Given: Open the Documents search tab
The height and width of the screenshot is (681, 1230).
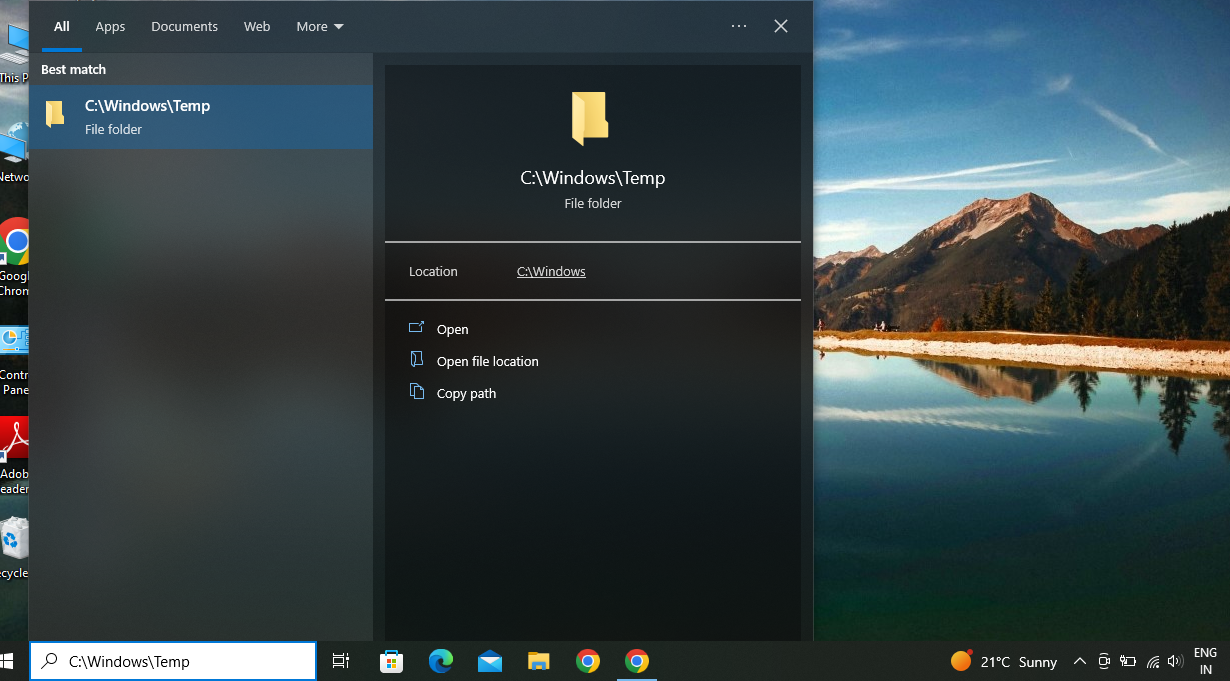Looking at the screenshot, I should [184, 27].
